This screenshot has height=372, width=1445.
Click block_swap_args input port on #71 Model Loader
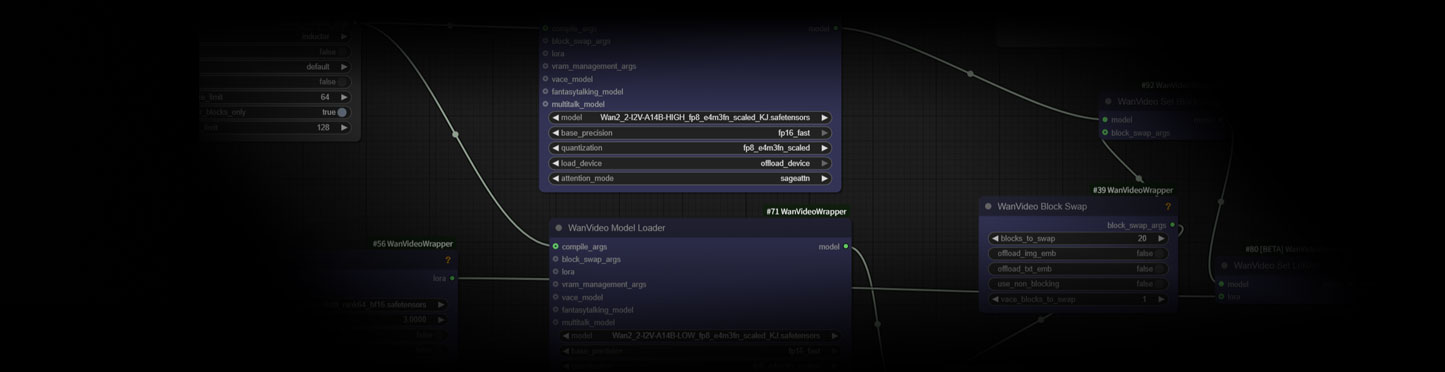pyautogui.click(x=555, y=259)
